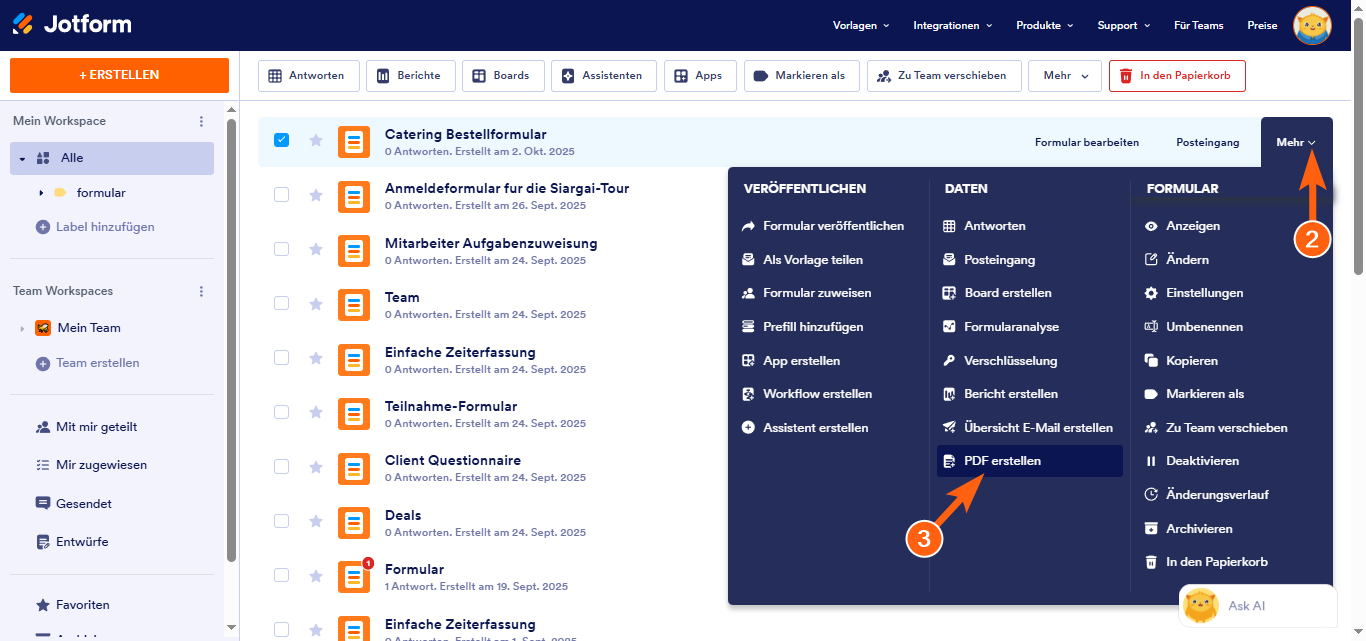1366x641 pixels.
Task: Click the Berichte toolbar button
Action: (410, 76)
